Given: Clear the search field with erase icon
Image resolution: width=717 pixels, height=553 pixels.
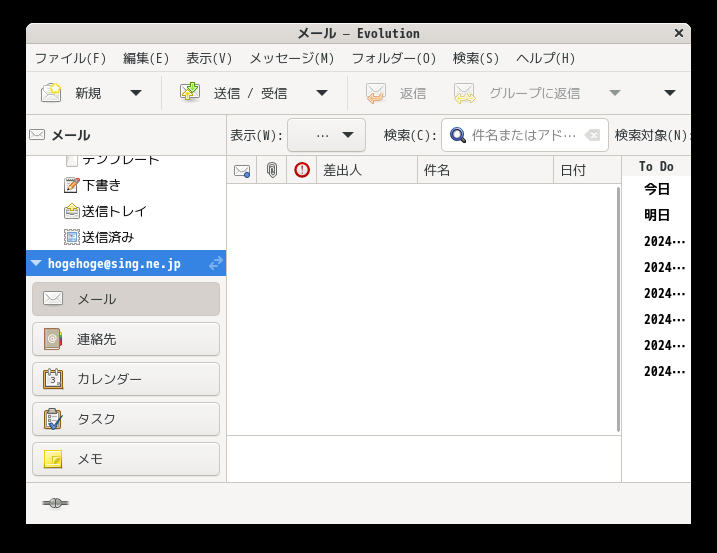Looking at the screenshot, I should (x=593, y=135).
